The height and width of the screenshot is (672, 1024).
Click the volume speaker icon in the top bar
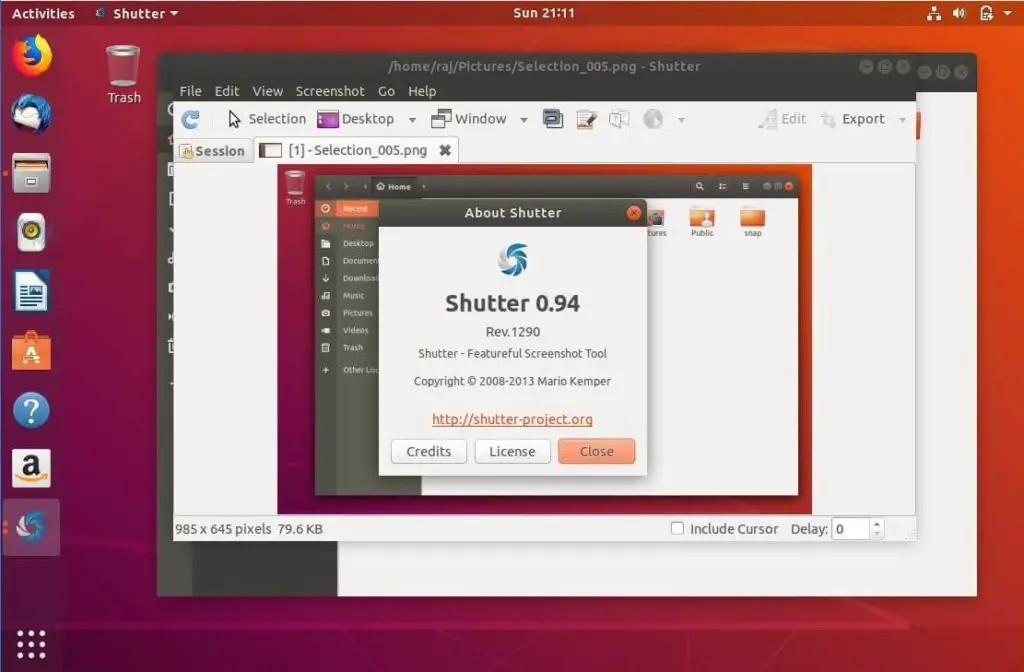[959, 13]
